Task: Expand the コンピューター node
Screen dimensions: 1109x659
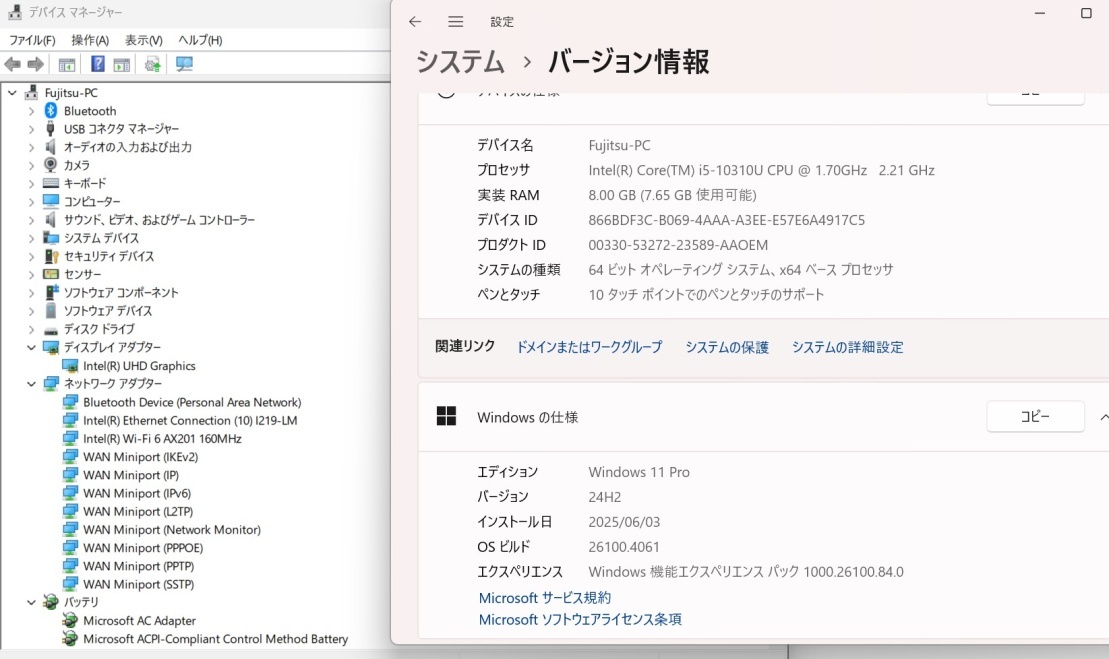Action: coord(31,202)
